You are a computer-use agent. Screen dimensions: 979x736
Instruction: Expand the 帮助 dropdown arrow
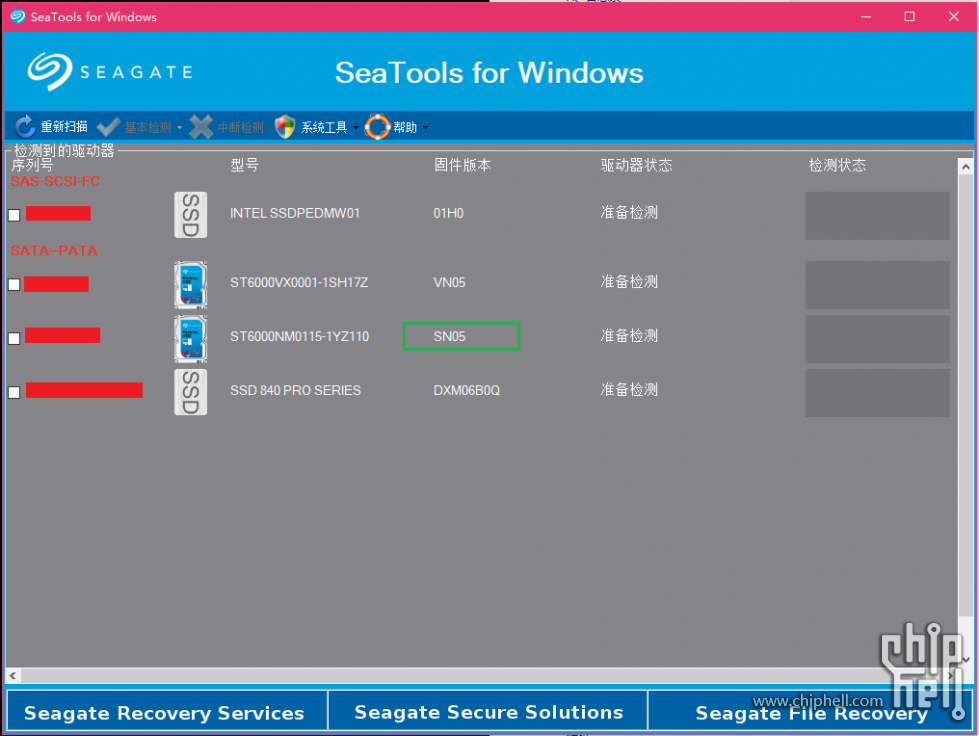coord(425,128)
